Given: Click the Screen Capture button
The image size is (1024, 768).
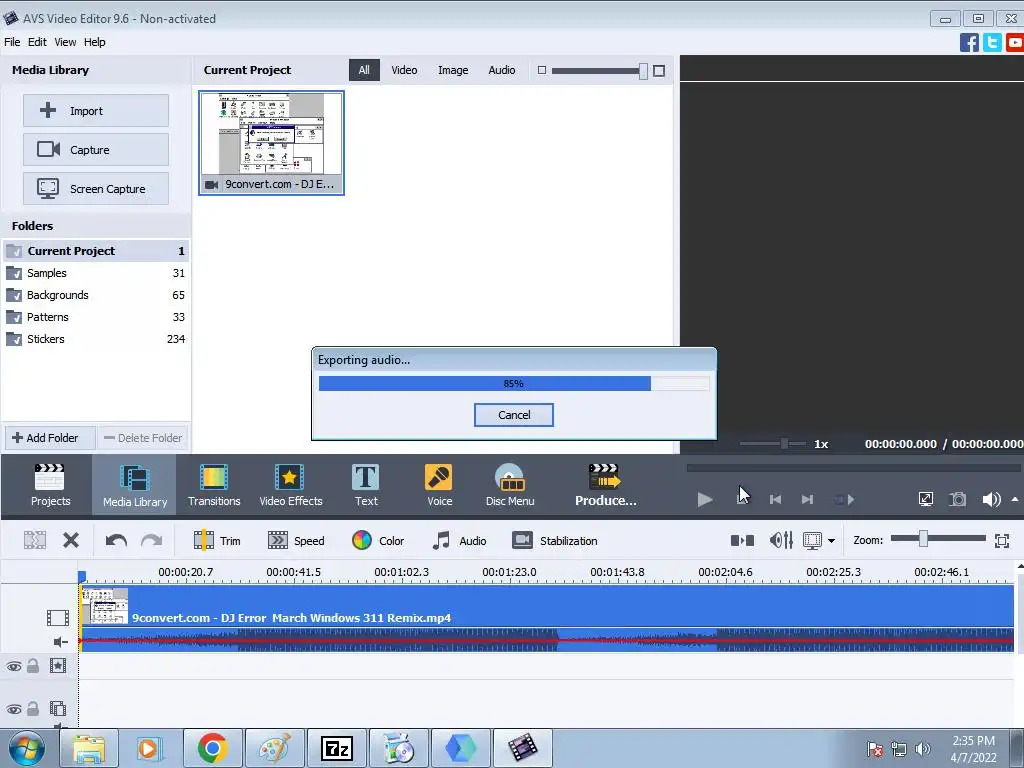Looking at the screenshot, I should point(96,189).
